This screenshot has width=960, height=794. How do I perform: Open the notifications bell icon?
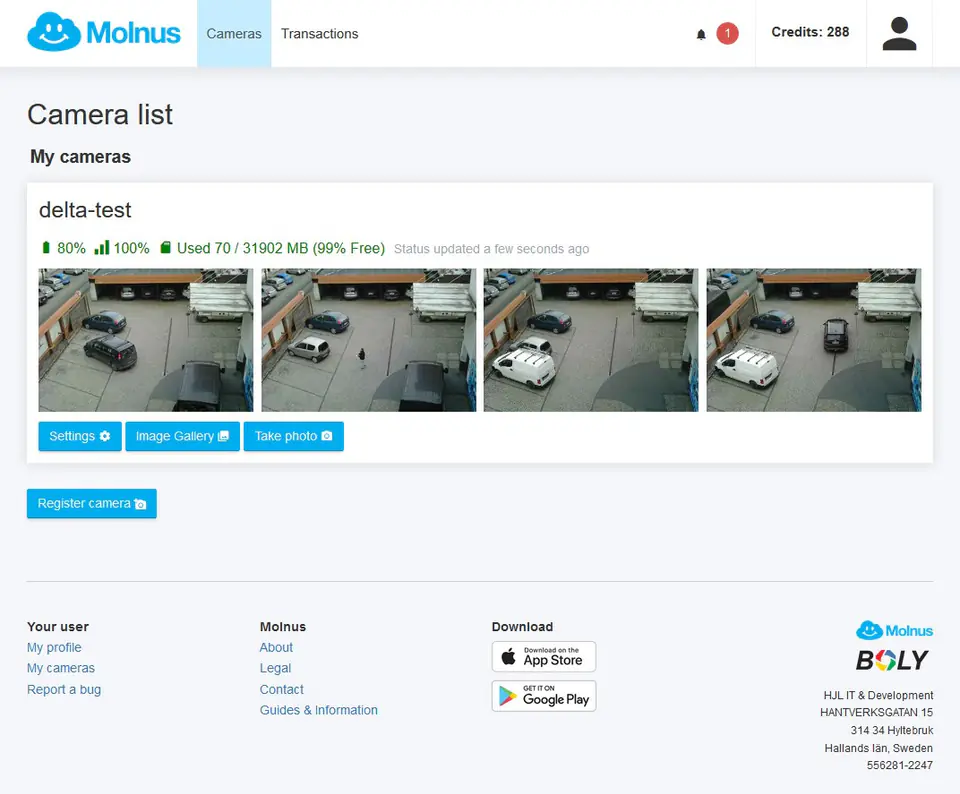point(701,34)
